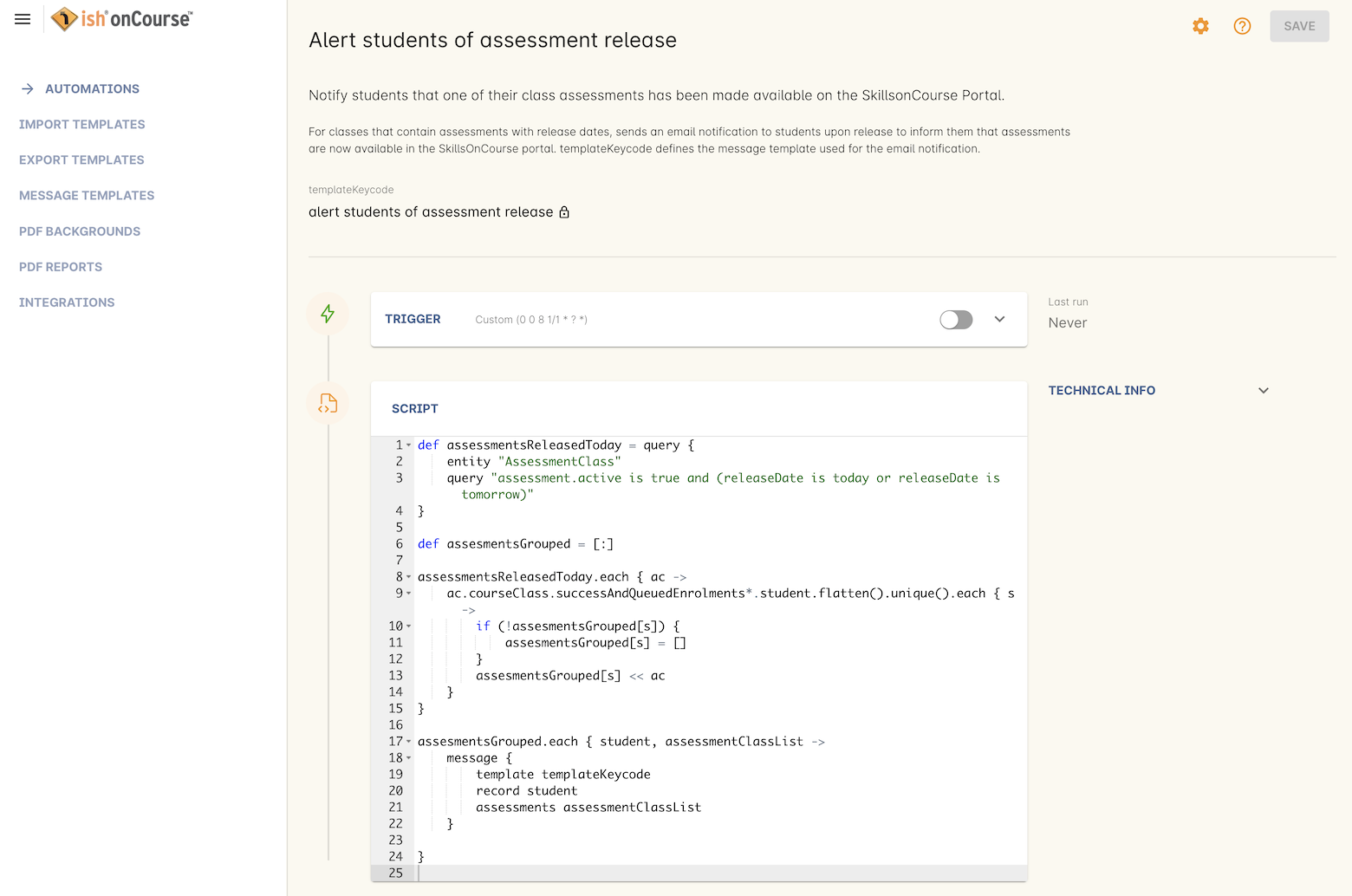Click the Save button
Screen dimensions: 1352x896
(x=1299, y=26)
